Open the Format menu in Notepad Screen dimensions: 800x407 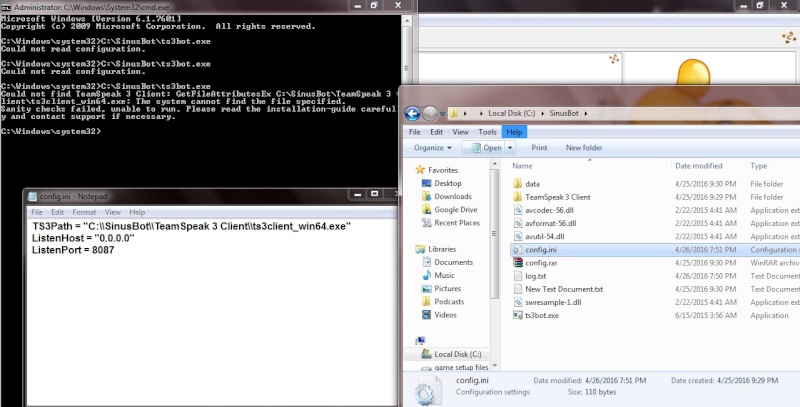tap(84, 212)
